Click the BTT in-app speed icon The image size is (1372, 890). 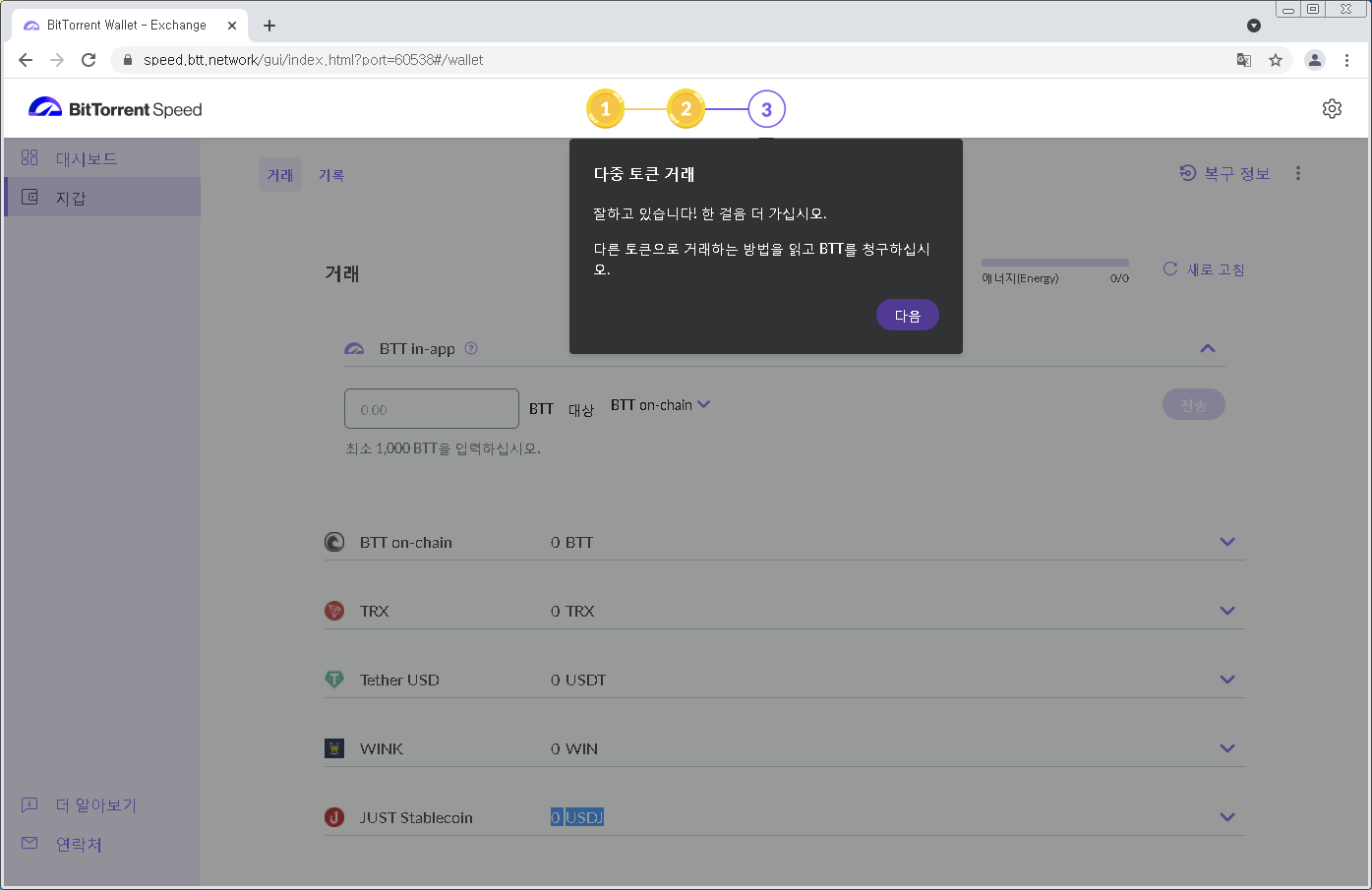click(354, 349)
